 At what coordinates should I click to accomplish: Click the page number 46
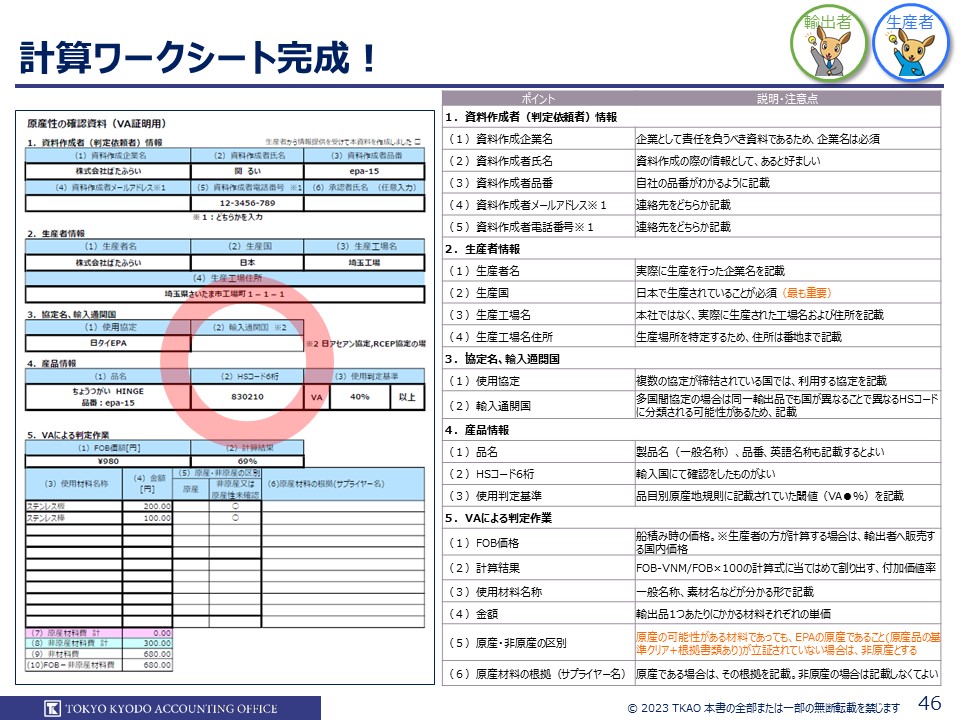click(x=929, y=703)
